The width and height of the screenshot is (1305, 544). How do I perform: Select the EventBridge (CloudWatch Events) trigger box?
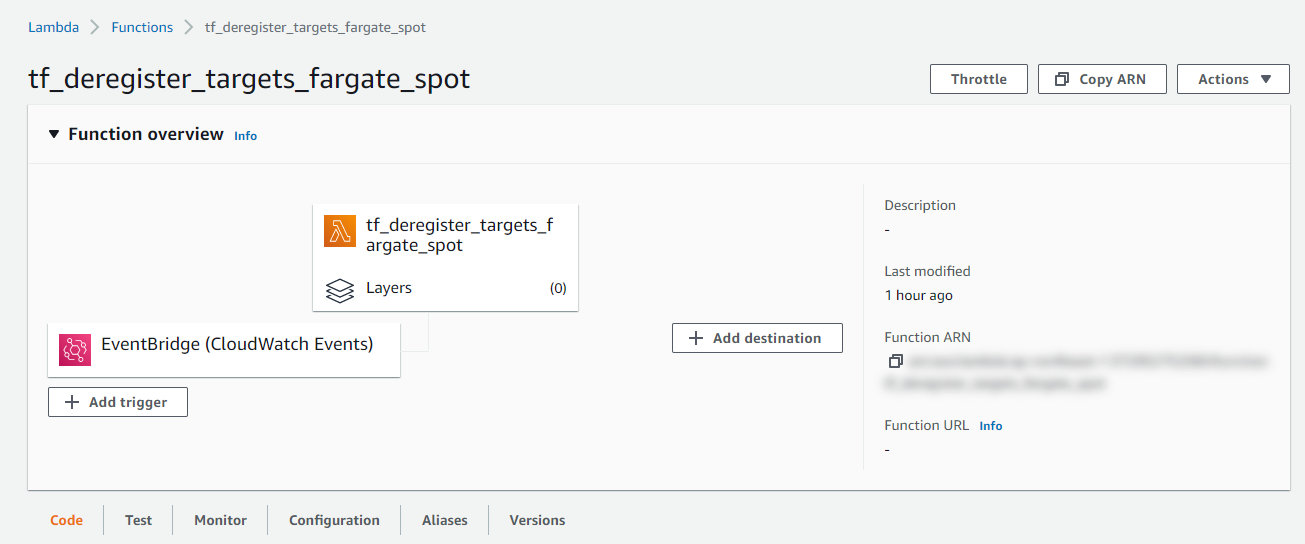[x=224, y=349]
